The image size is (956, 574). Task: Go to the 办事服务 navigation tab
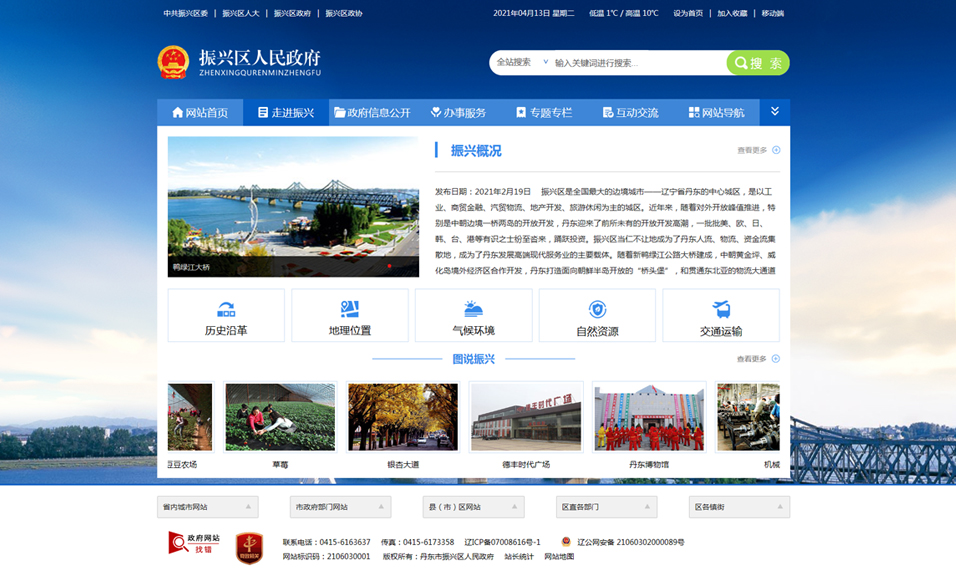[458, 113]
